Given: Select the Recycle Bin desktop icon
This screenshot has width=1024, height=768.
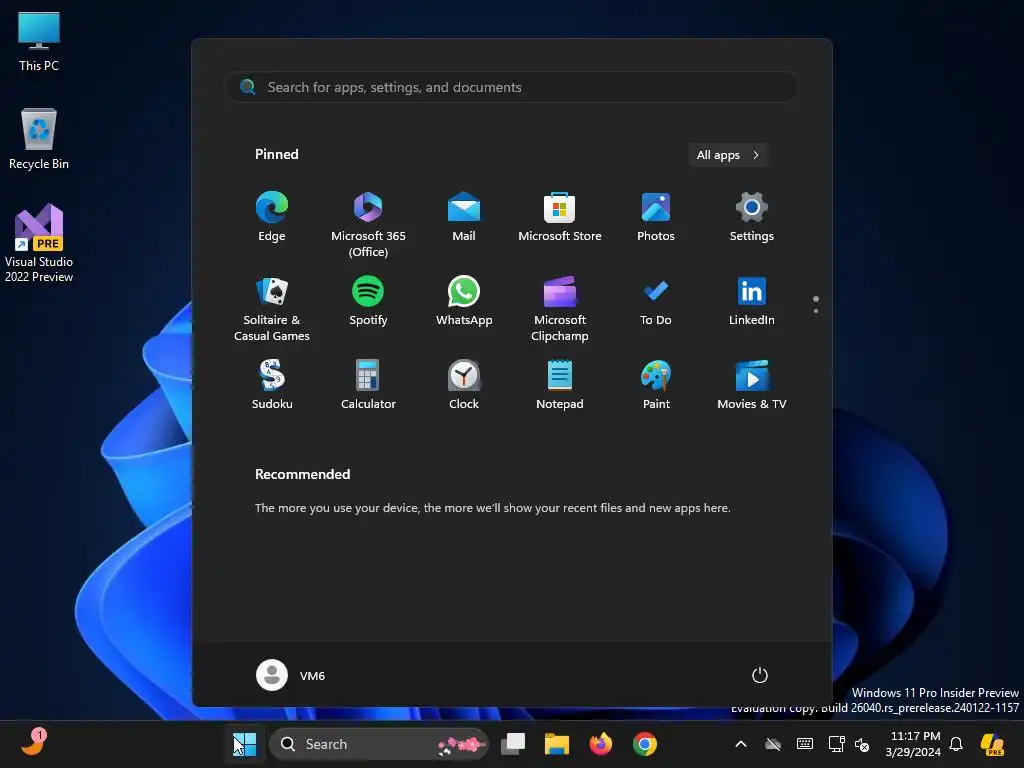Looking at the screenshot, I should click(39, 139).
